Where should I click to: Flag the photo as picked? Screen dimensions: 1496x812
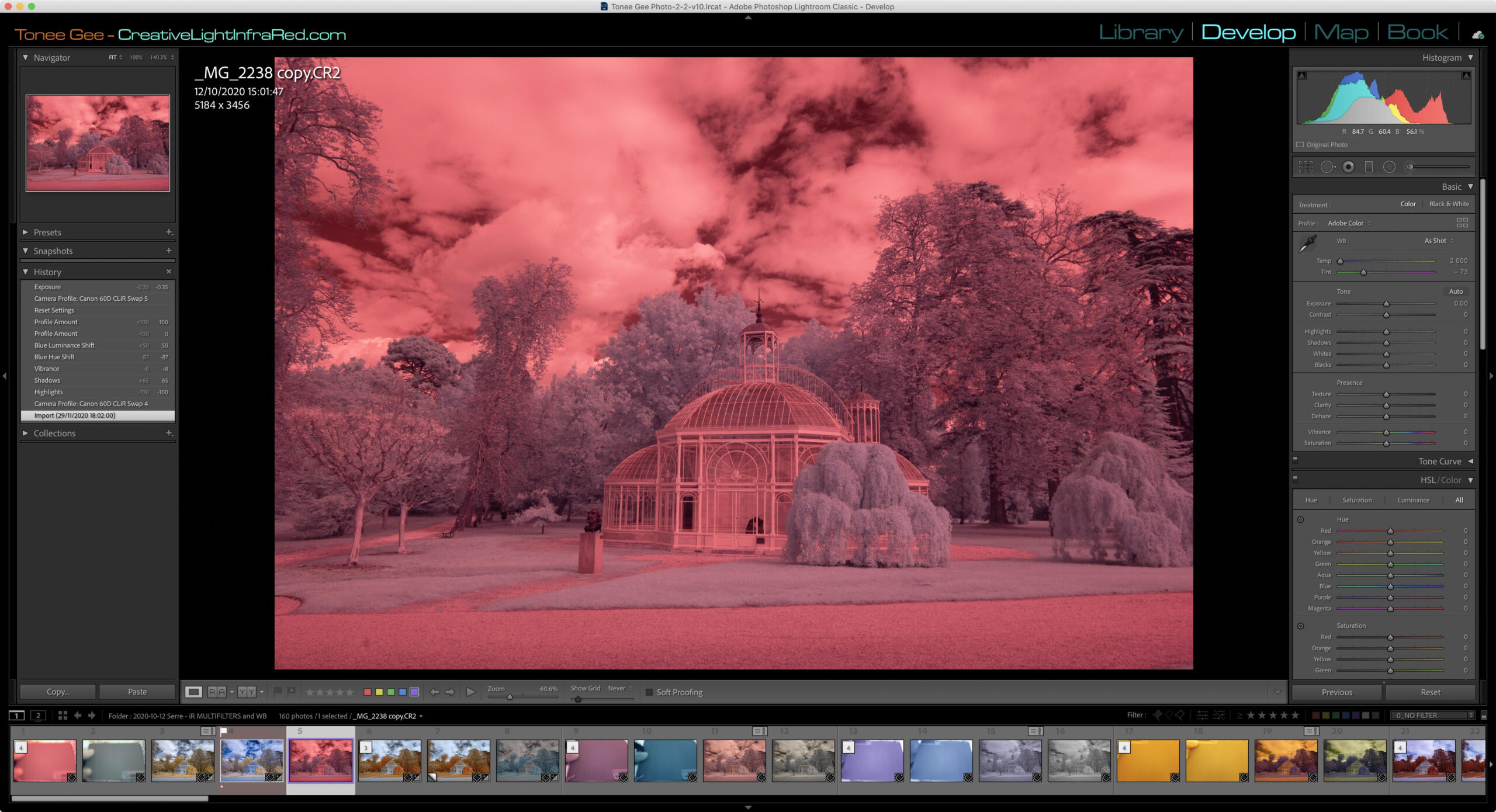(x=278, y=692)
